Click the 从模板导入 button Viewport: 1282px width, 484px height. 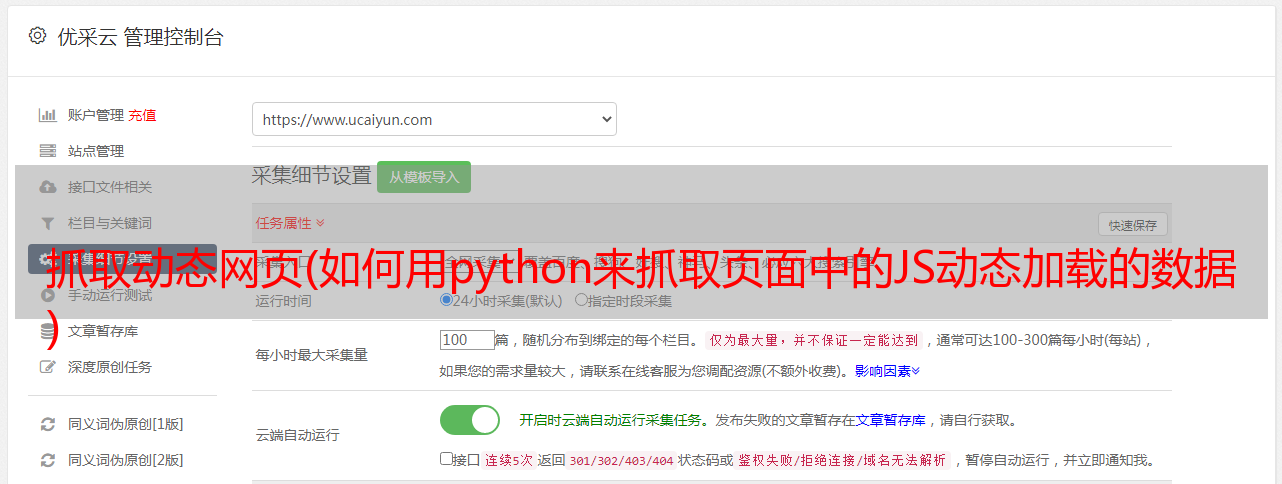424,177
